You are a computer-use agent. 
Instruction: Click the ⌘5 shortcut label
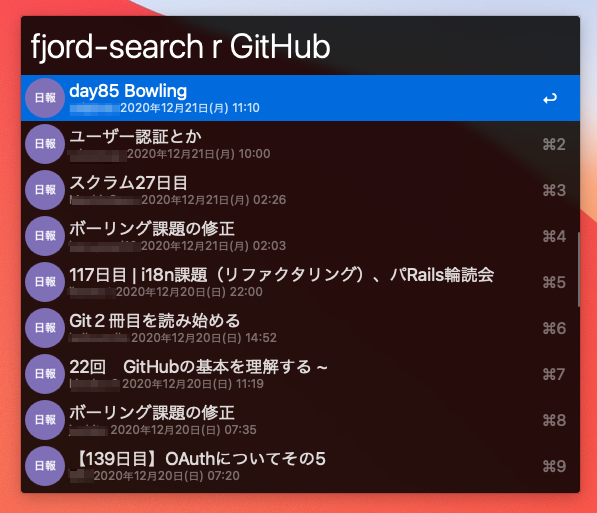click(x=554, y=283)
